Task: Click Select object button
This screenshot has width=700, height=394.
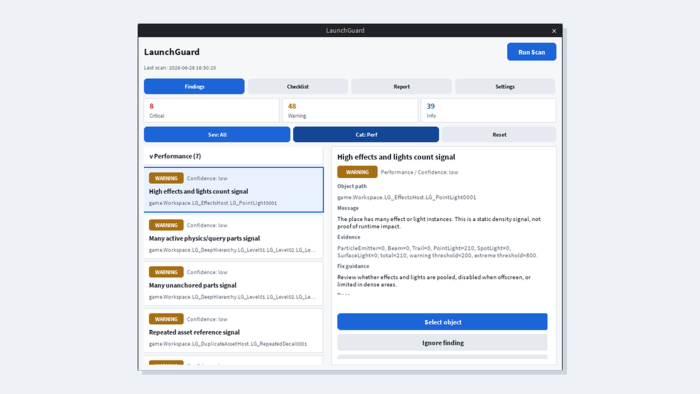Action: click(442, 322)
